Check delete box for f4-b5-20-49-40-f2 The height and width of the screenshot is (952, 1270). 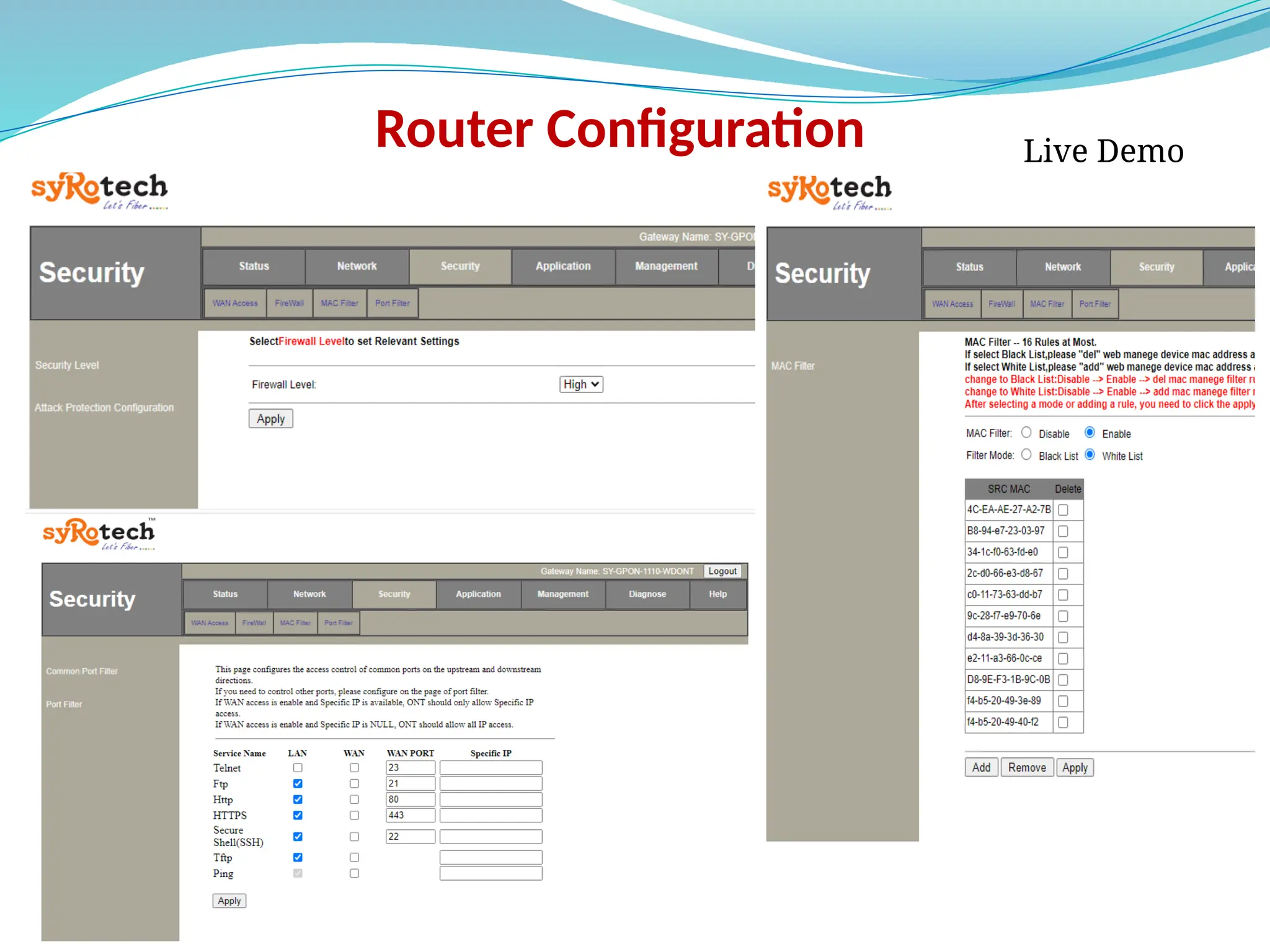point(1063,722)
